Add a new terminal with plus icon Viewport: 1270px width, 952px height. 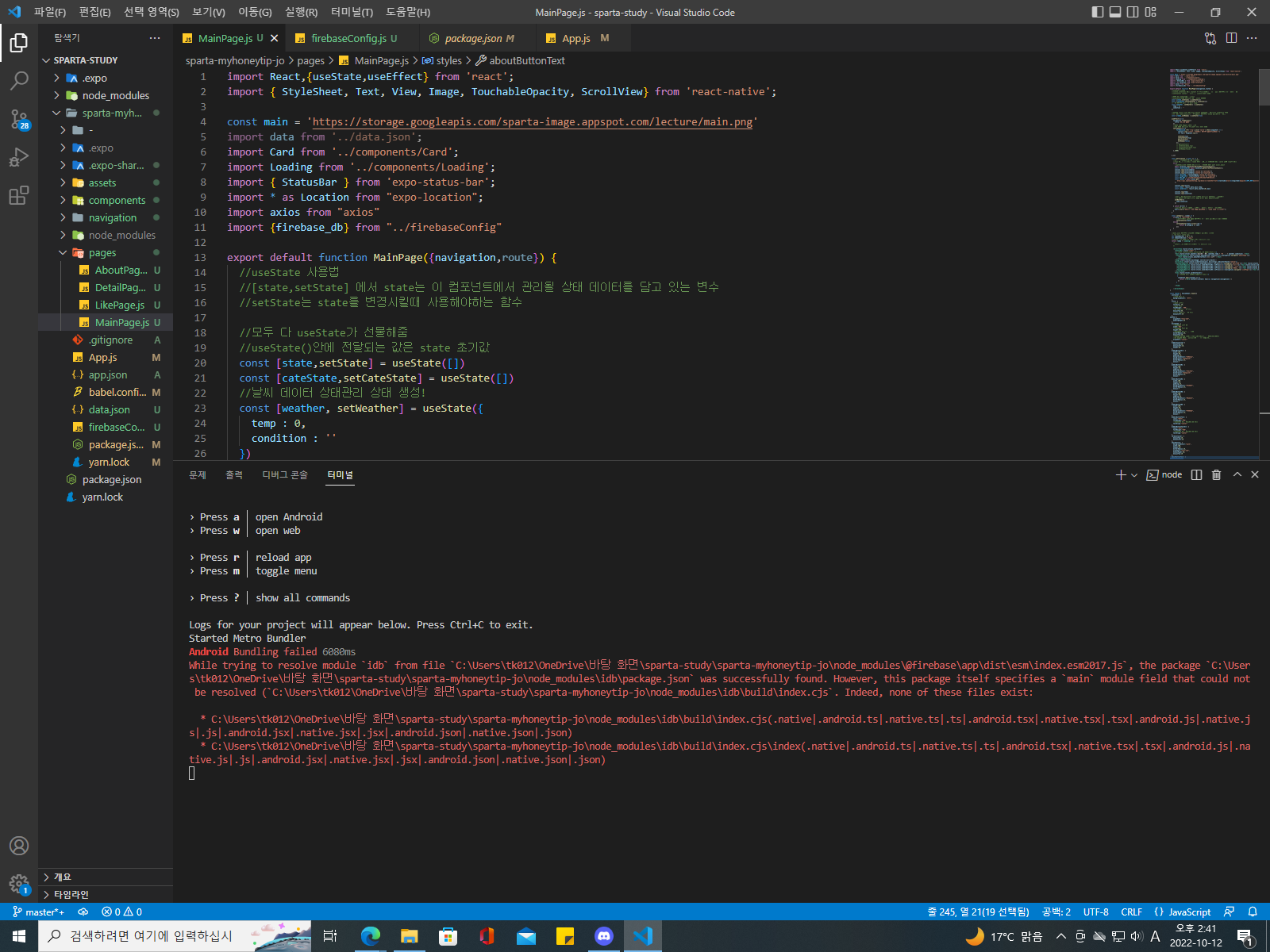(x=1121, y=474)
